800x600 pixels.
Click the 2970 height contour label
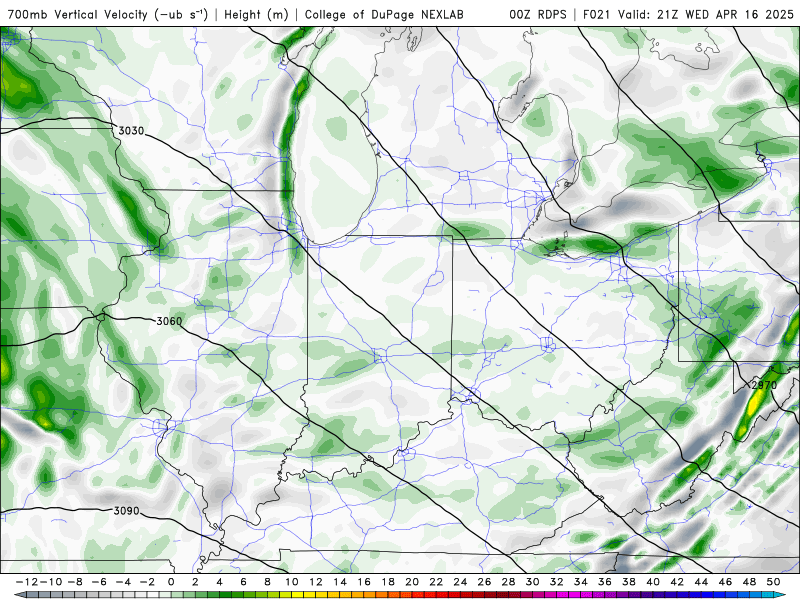coord(764,385)
